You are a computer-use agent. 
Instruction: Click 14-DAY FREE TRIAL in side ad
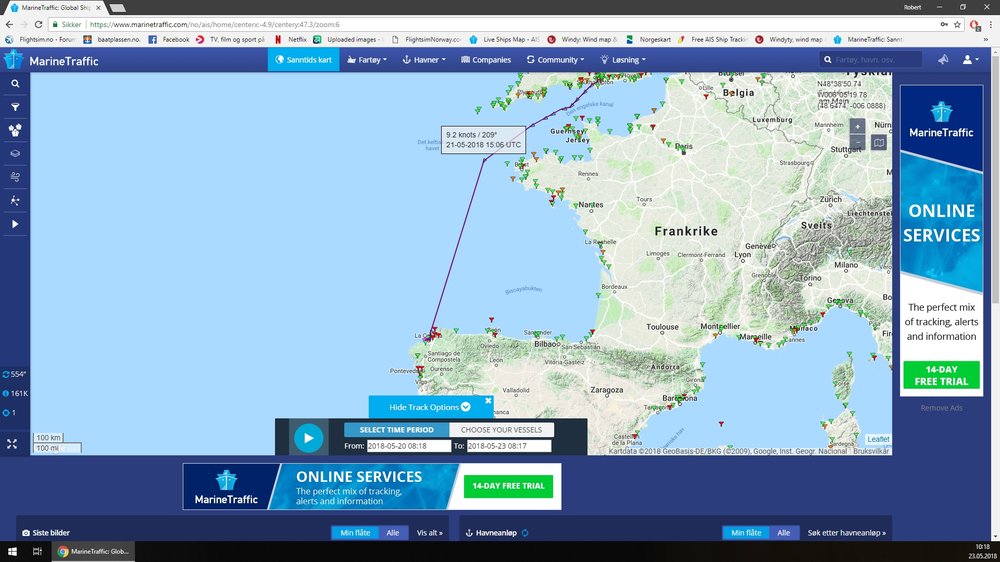(x=941, y=375)
